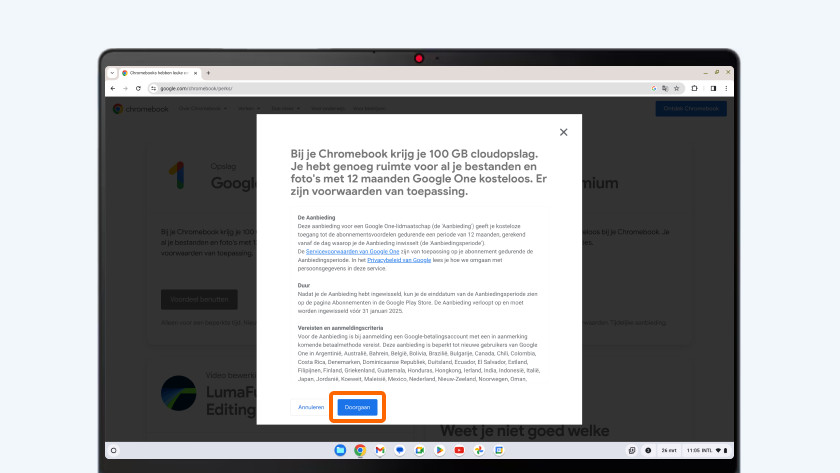Open Google Photos from the shelf

(x=479, y=451)
